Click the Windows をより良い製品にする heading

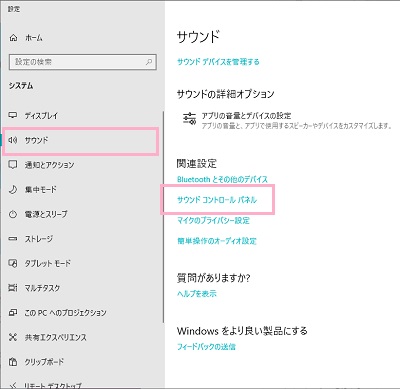tap(242, 331)
